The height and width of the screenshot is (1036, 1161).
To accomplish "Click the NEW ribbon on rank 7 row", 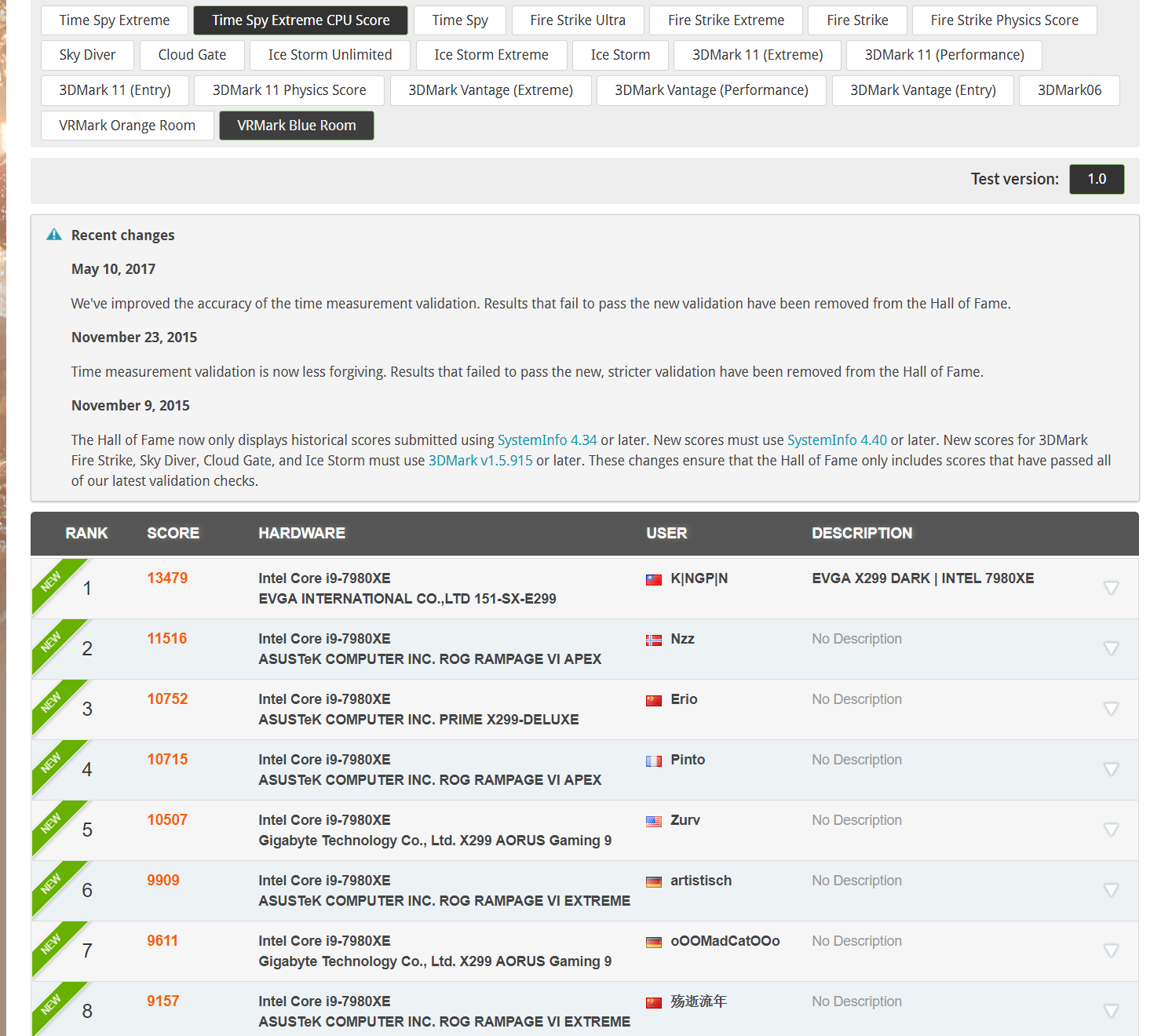I will click(x=52, y=943).
